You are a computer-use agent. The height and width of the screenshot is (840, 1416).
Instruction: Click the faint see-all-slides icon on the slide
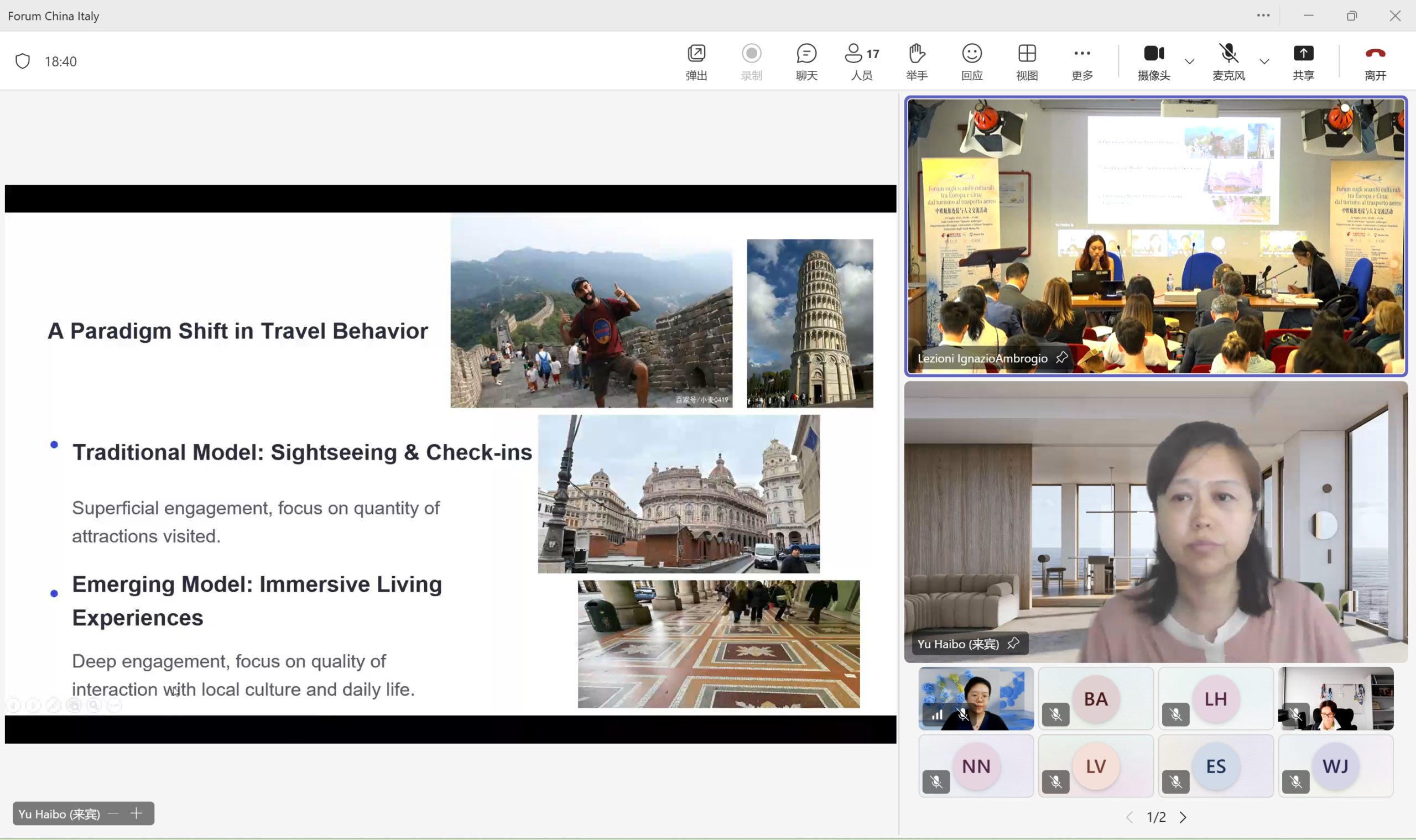click(74, 705)
